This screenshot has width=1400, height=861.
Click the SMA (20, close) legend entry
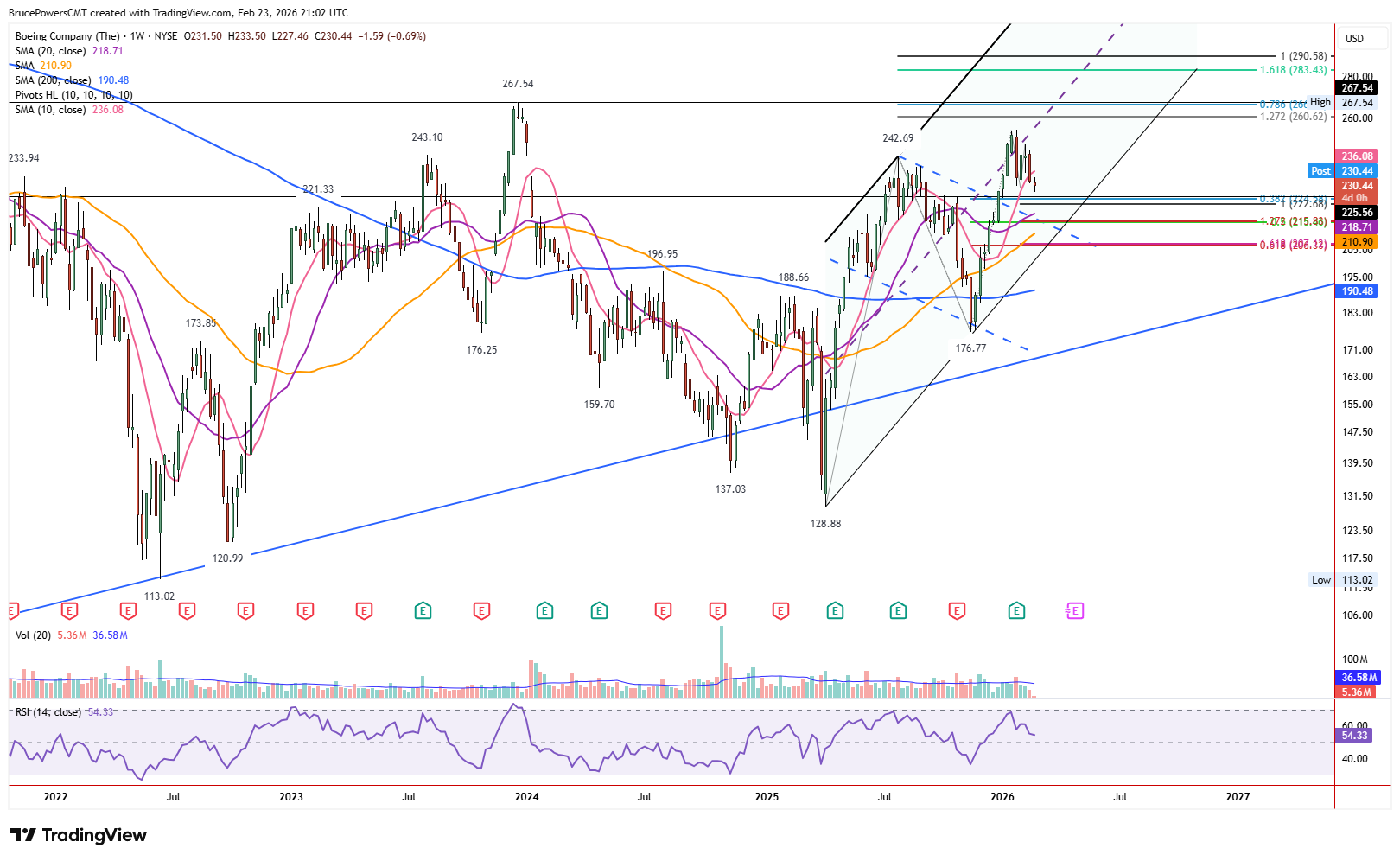pyautogui.click(x=69, y=51)
